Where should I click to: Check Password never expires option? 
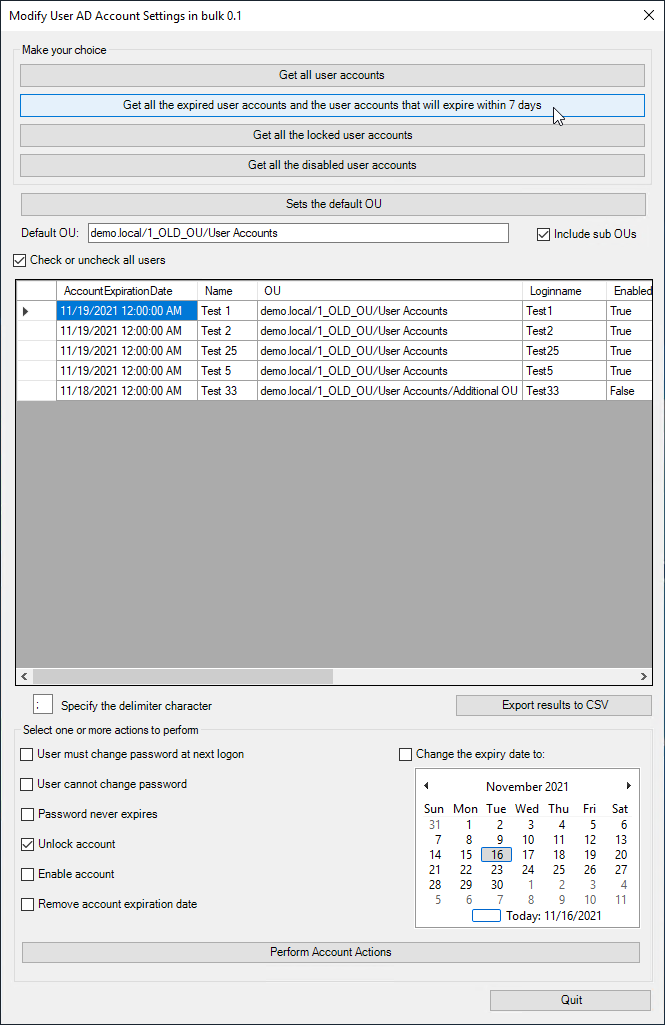[27, 814]
